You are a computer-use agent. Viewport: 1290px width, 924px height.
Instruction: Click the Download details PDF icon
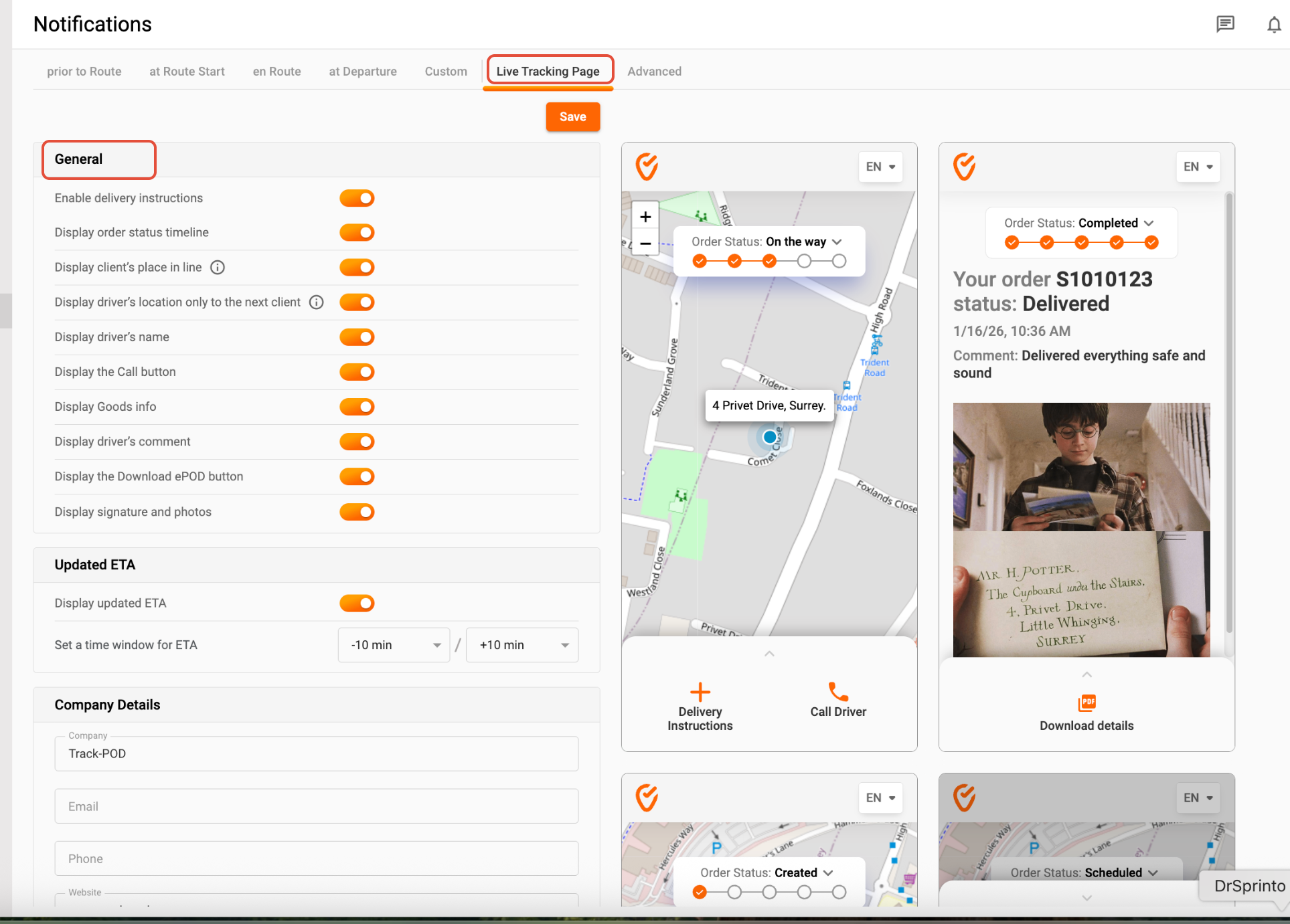click(1086, 703)
